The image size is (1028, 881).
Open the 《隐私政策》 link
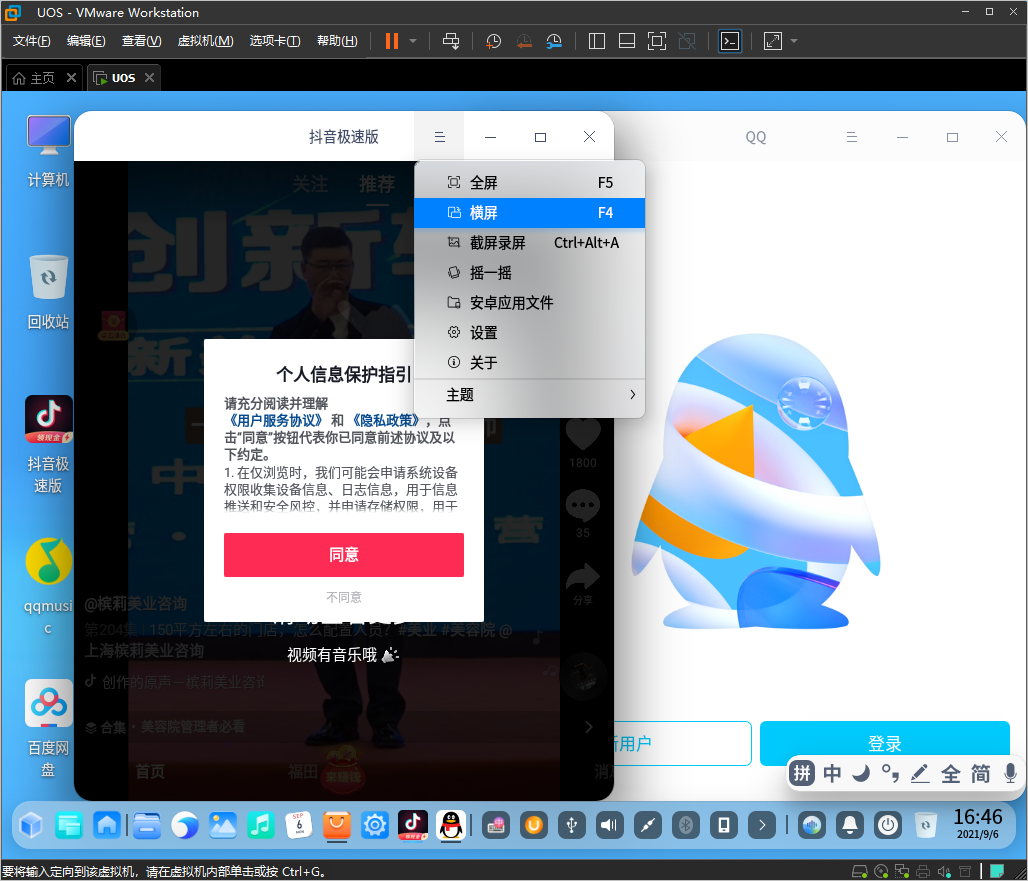pos(385,420)
